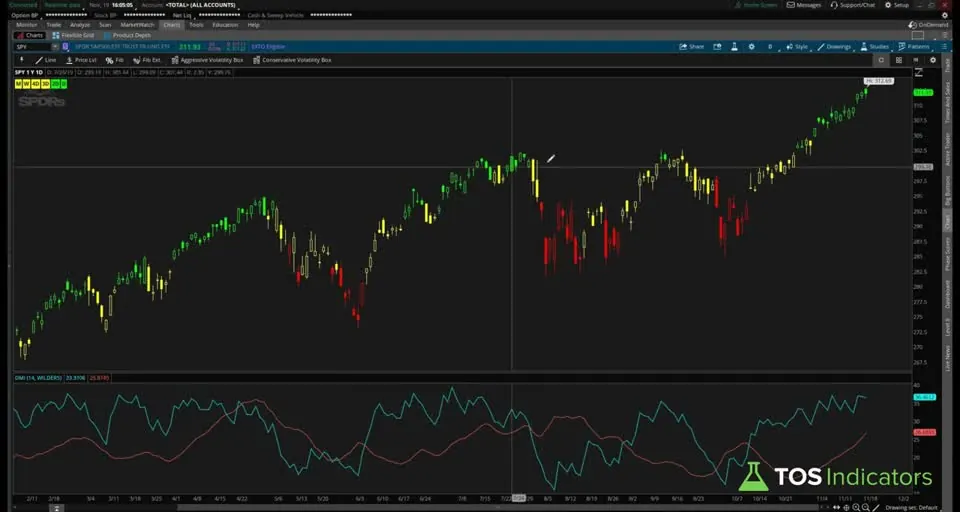The height and width of the screenshot is (512, 960).
Task: Click the crosshair pan icon at chart bottom
Action: coord(846,508)
